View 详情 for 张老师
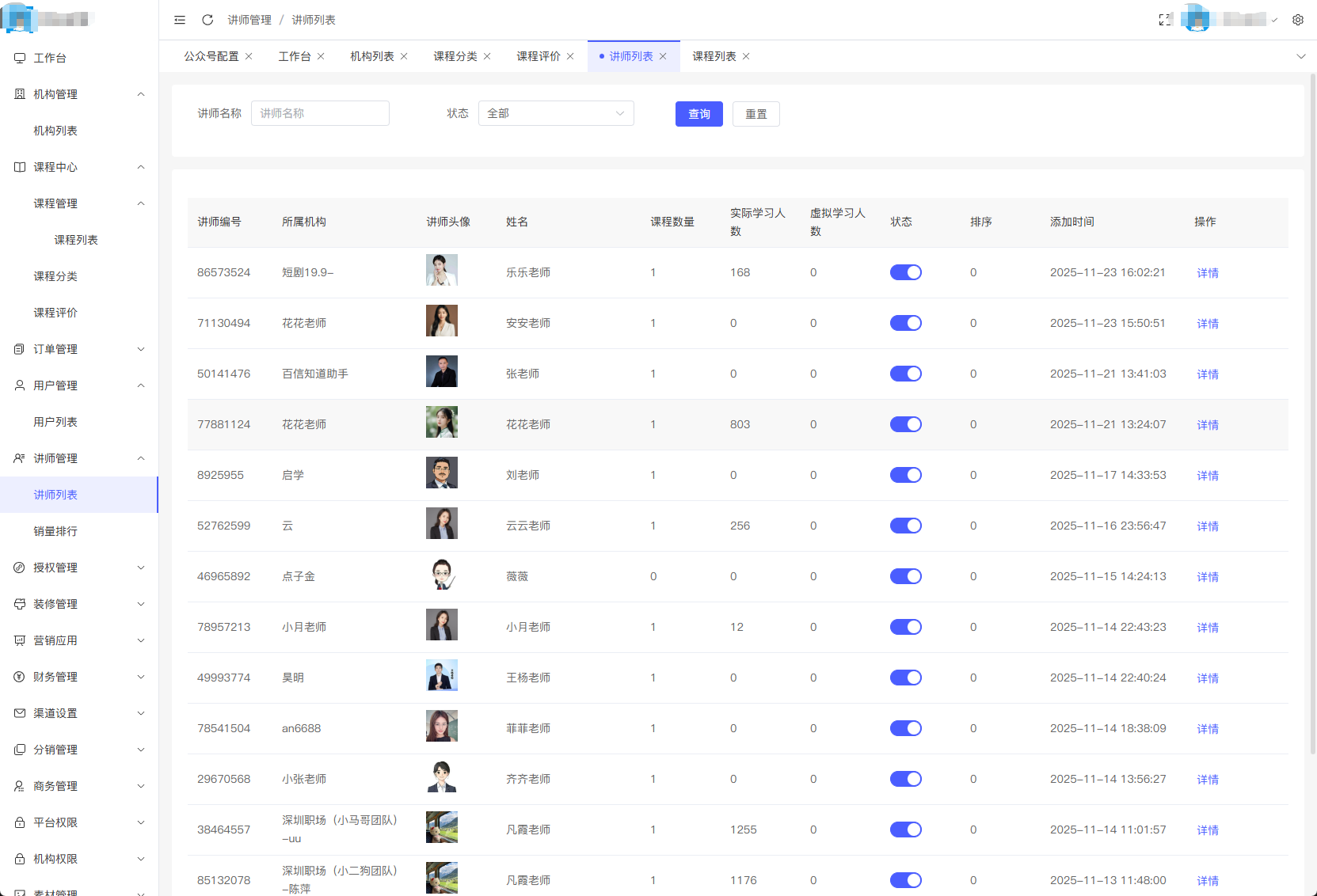Viewport: 1317px width, 896px height. point(1207,374)
